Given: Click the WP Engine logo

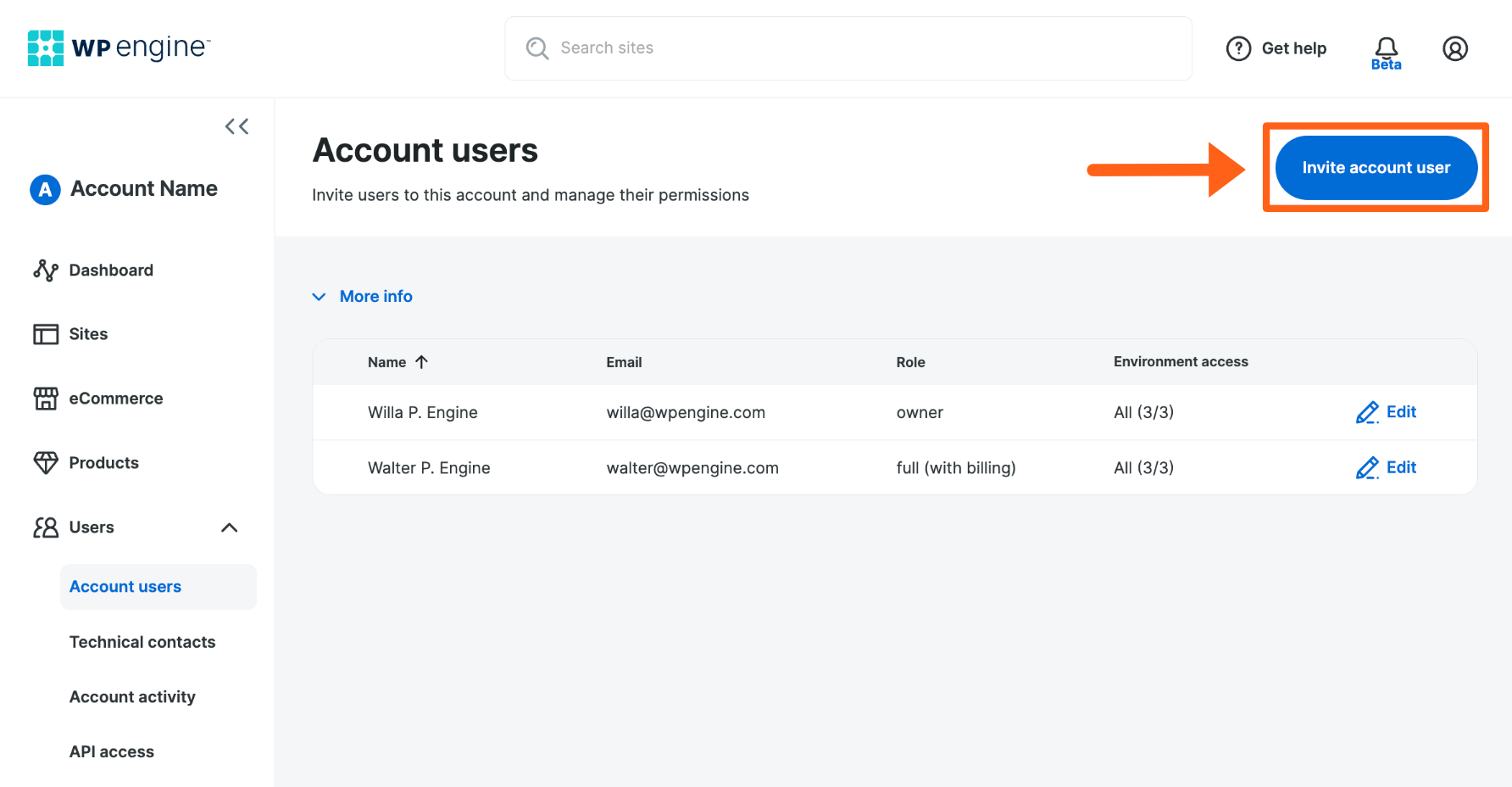Looking at the screenshot, I should point(119,47).
